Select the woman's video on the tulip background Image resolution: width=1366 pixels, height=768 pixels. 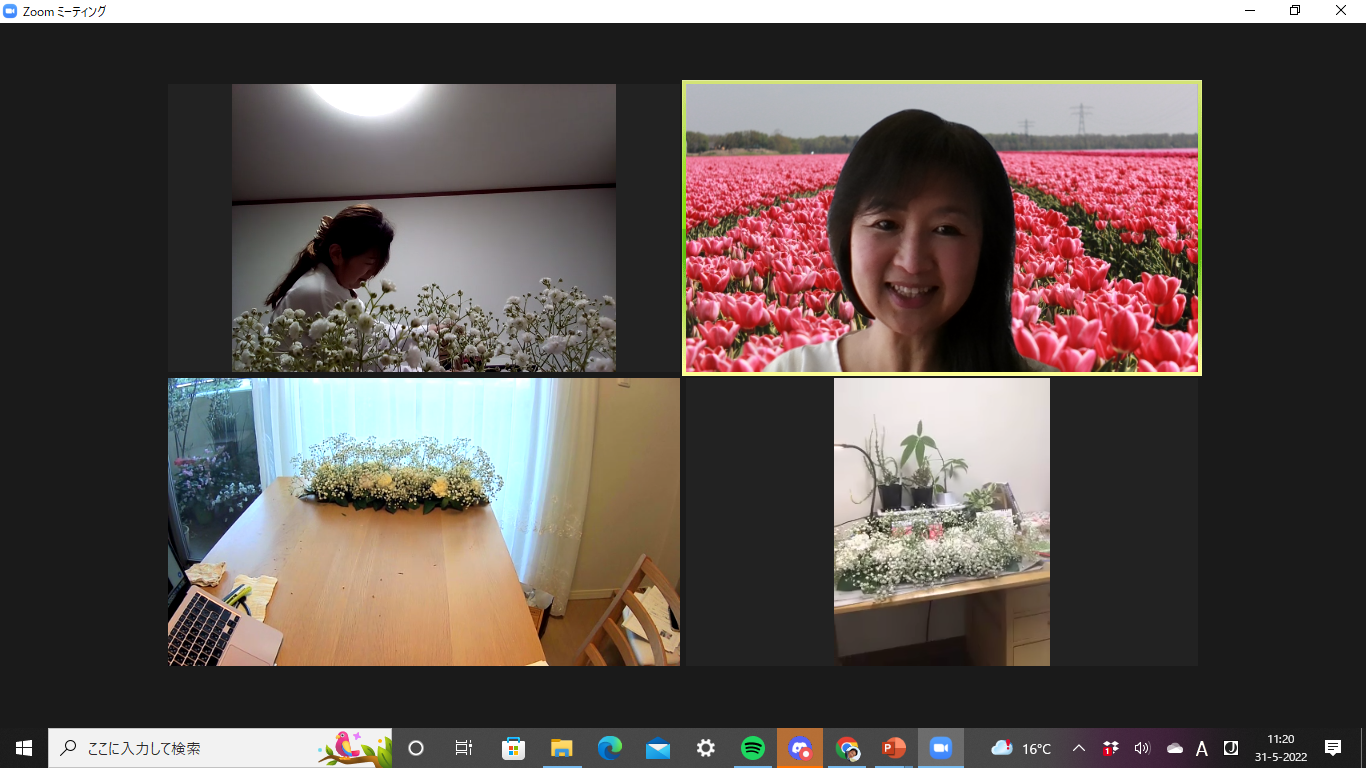[941, 228]
